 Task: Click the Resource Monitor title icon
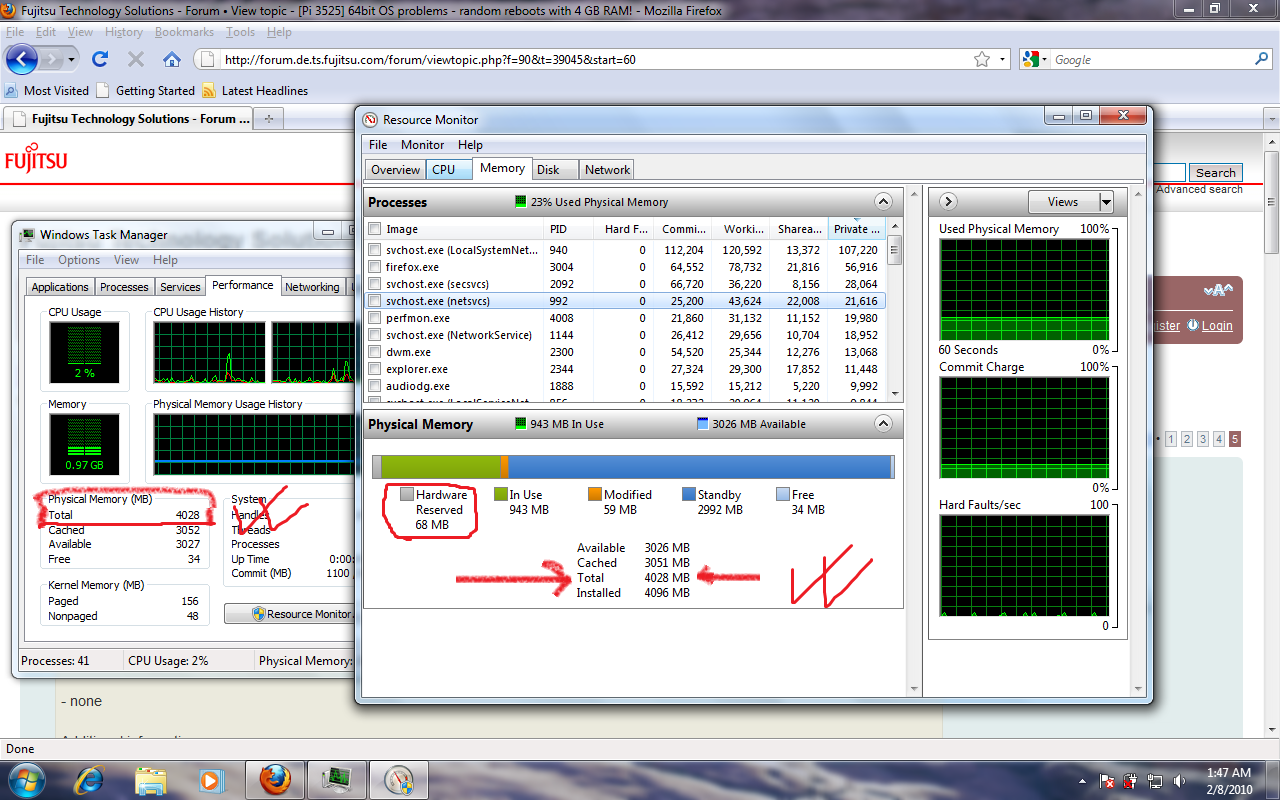click(370, 119)
